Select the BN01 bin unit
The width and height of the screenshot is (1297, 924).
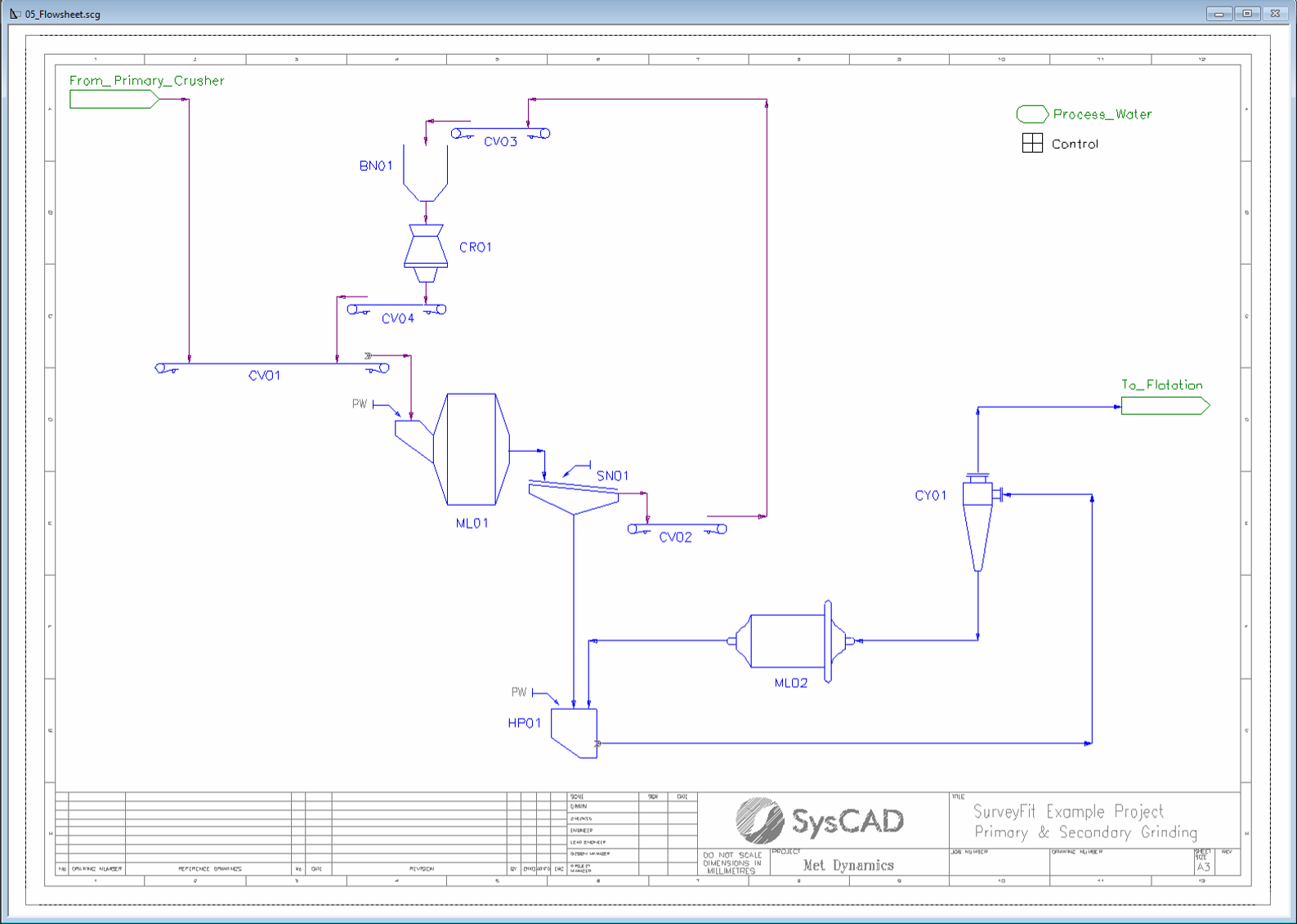(425, 176)
